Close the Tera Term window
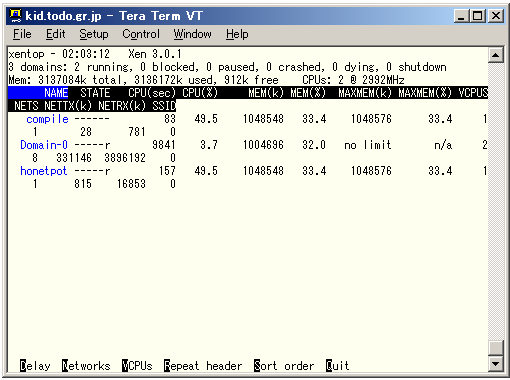510x380 pixels. click(x=496, y=16)
